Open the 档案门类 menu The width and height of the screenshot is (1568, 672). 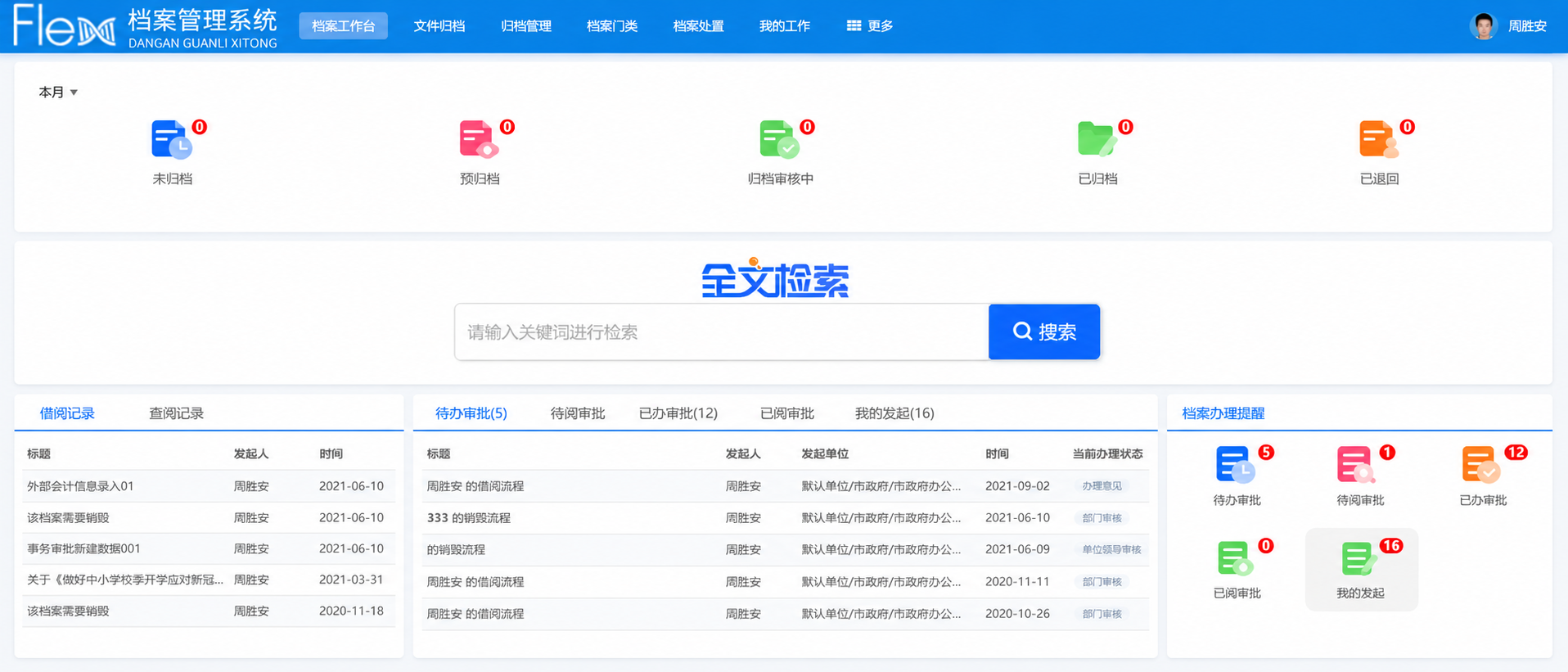pos(612,26)
